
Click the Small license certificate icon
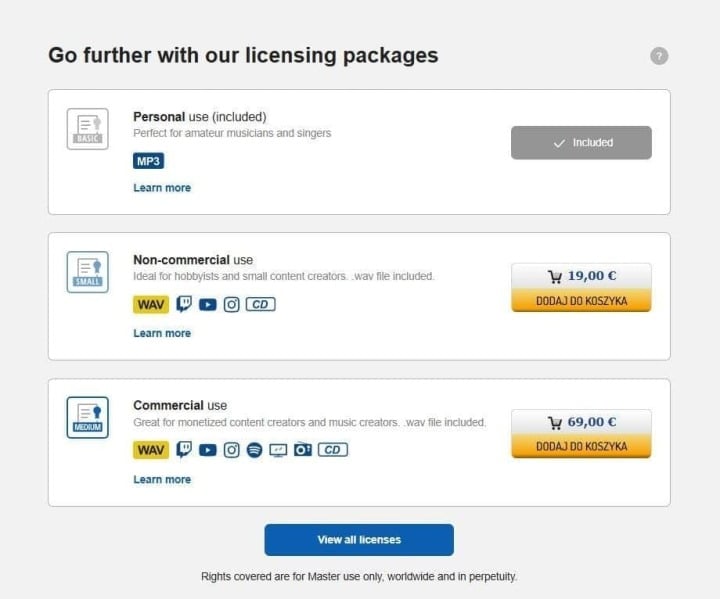87,272
